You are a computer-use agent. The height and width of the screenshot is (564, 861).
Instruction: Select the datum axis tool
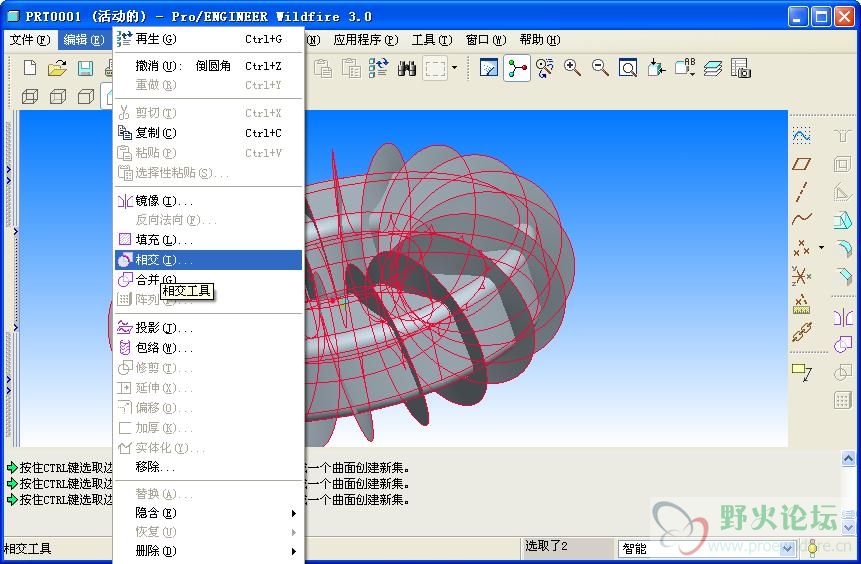(x=801, y=192)
